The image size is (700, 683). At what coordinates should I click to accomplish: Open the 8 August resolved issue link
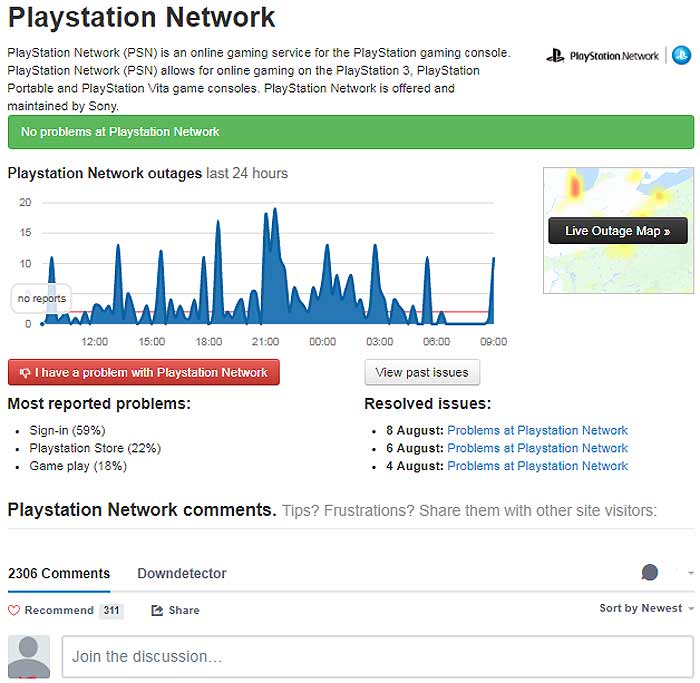coord(538,430)
